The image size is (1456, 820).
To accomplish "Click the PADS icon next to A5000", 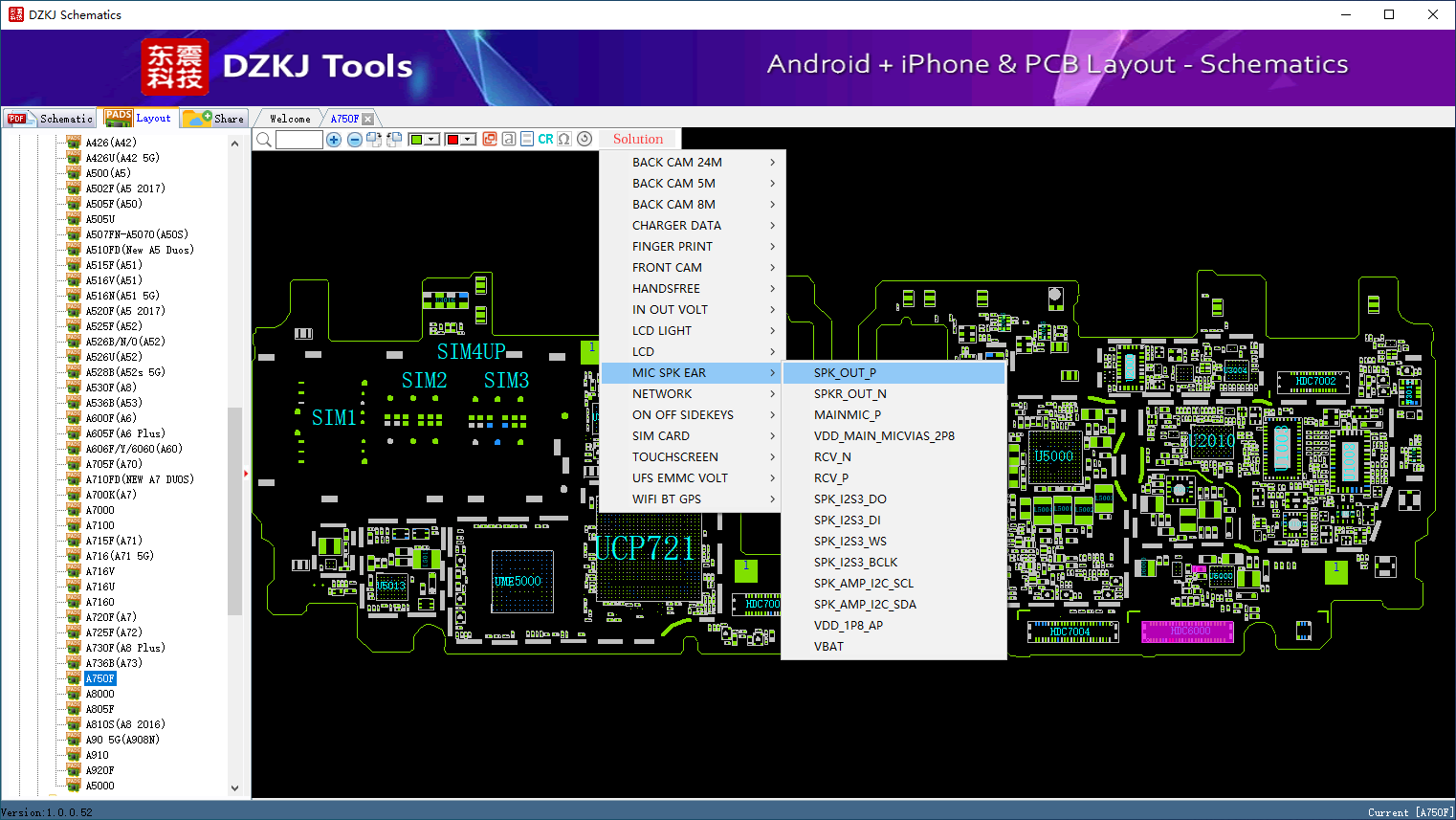I will (x=74, y=786).
